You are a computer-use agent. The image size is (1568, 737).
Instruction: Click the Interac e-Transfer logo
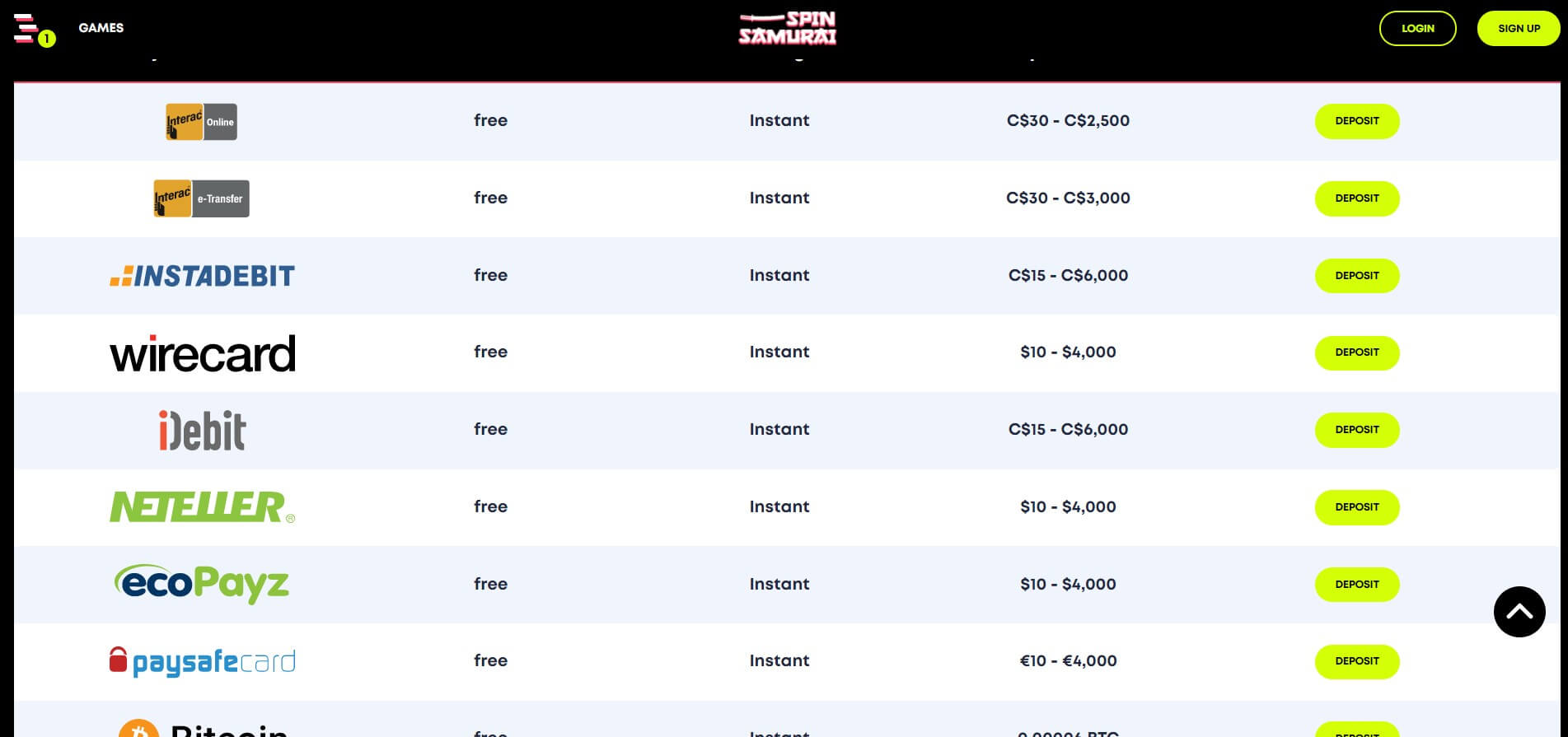[x=202, y=198]
